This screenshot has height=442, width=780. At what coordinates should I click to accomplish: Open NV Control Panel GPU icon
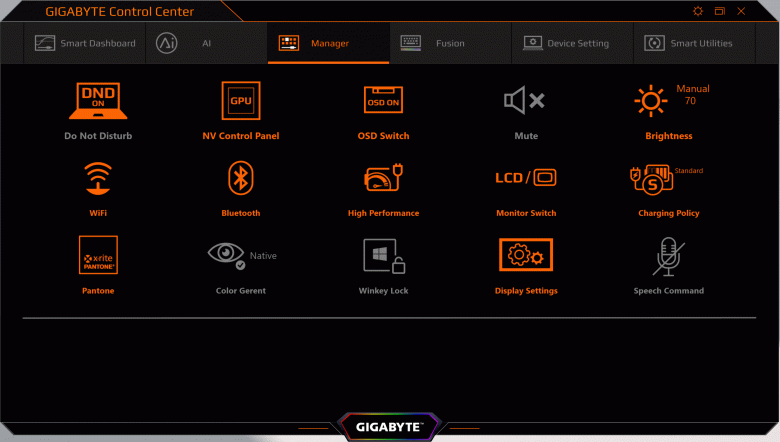click(x=241, y=100)
